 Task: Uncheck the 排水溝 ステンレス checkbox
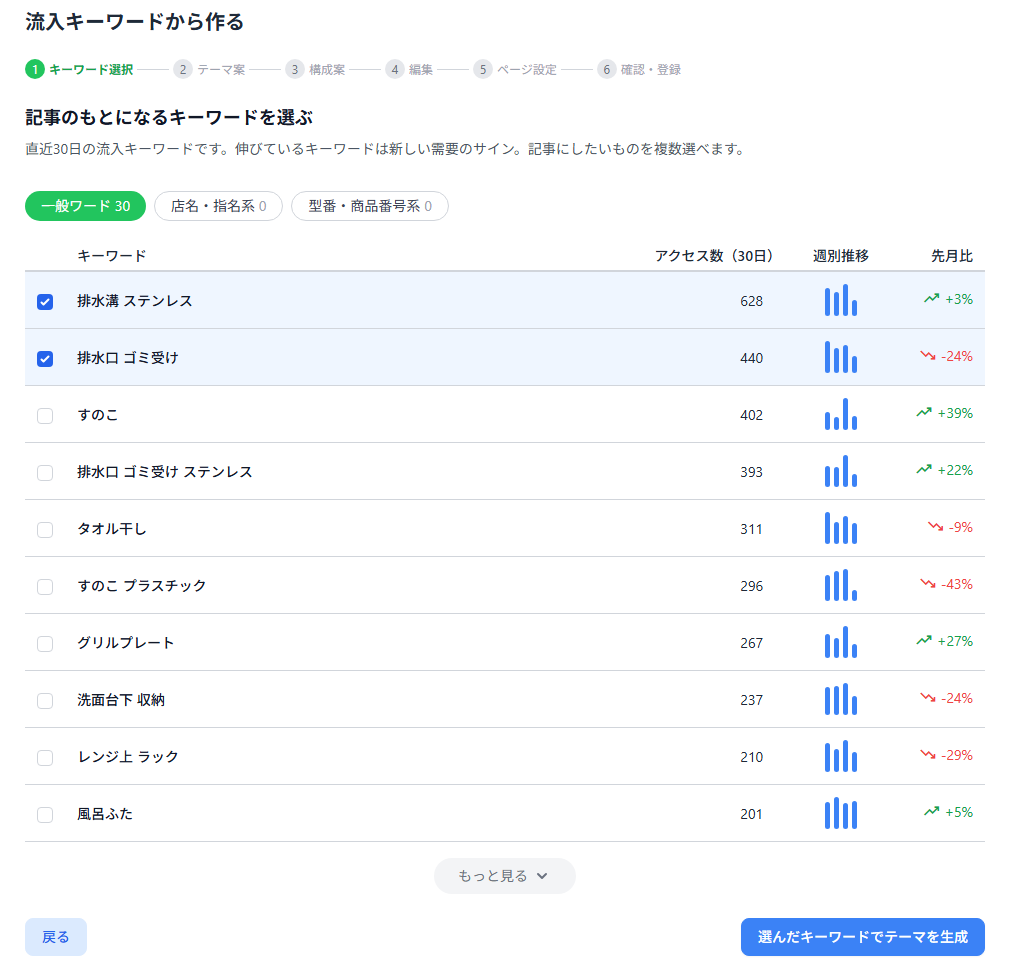tap(45, 301)
